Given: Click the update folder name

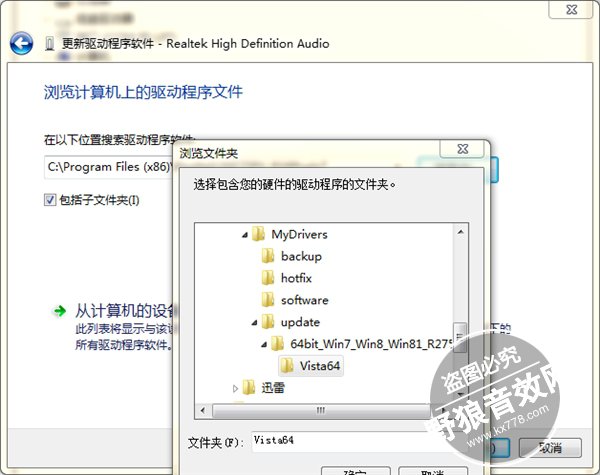Looking at the screenshot, I should [300, 322].
